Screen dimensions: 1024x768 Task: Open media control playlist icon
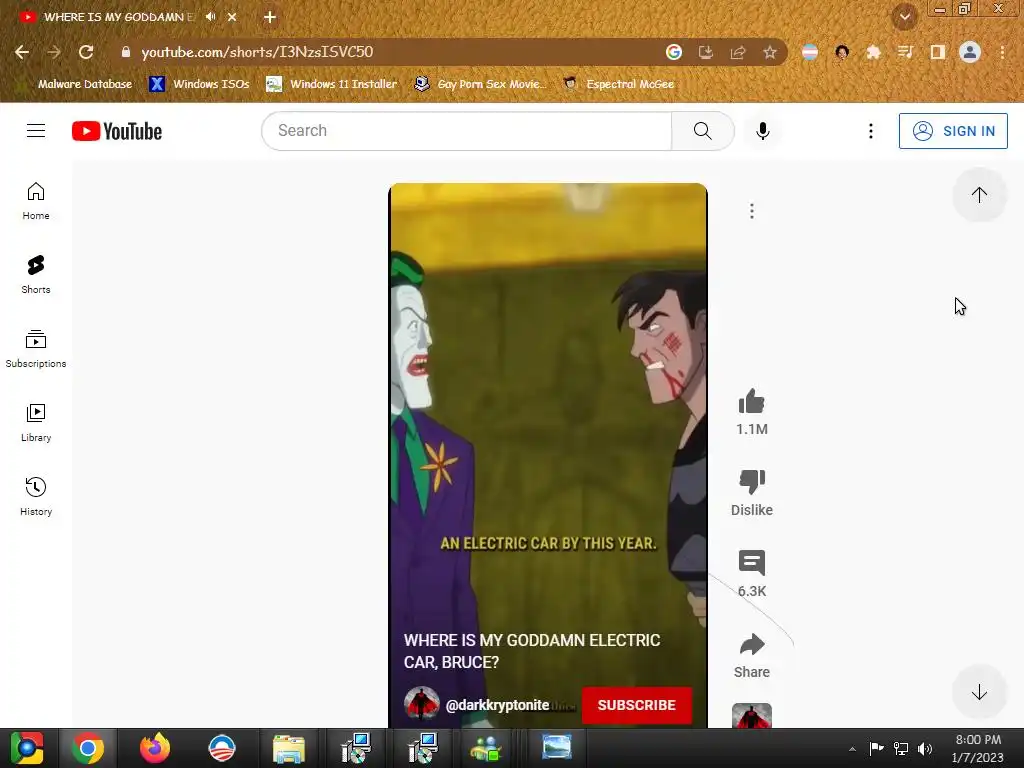pyautogui.click(x=905, y=52)
